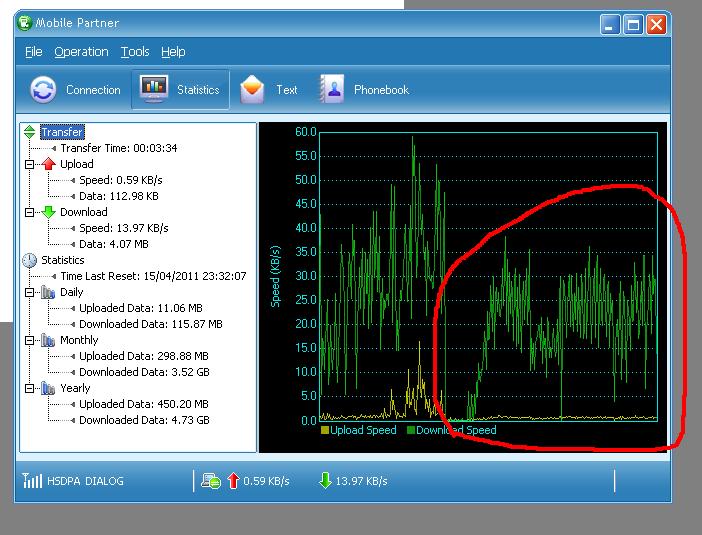Select the Transfer tree item
The width and height of the screenshot is (702, 535).
[62, 132]
